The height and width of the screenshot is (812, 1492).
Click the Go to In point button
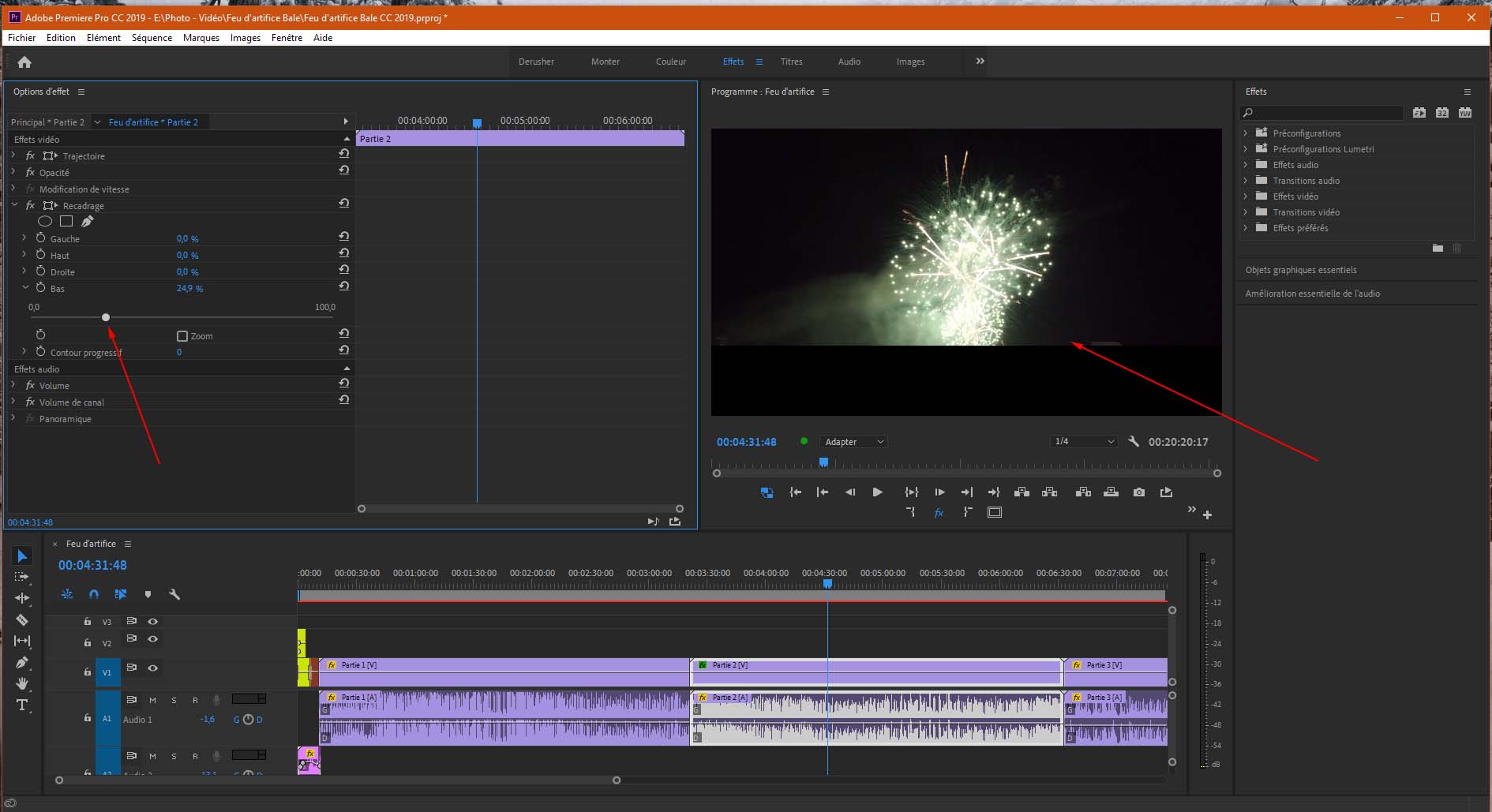point(795,492)
